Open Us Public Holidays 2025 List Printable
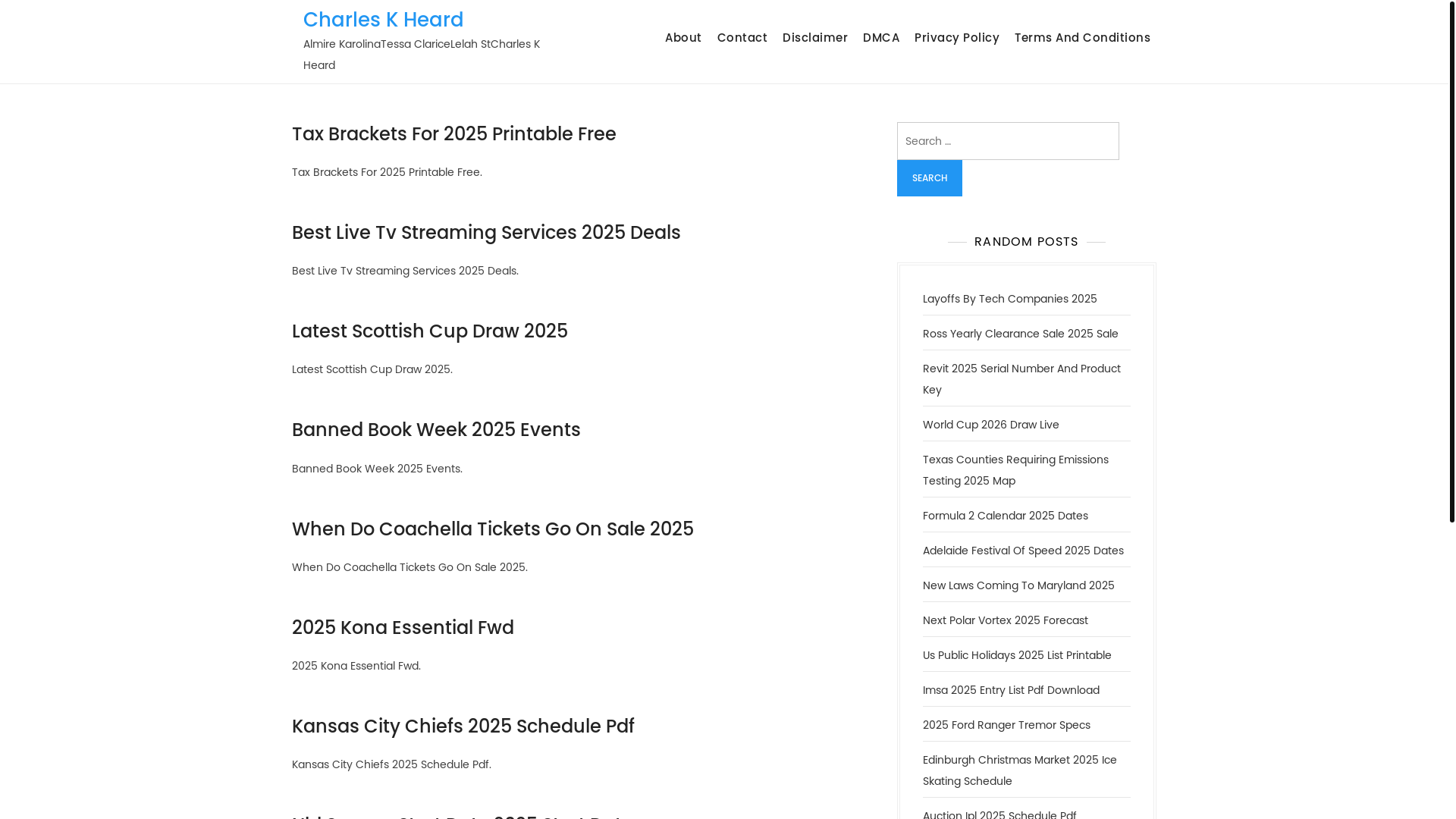The width and height of the screenshot is (1456, 819). pyautogui.click(x=1017, y=655)
